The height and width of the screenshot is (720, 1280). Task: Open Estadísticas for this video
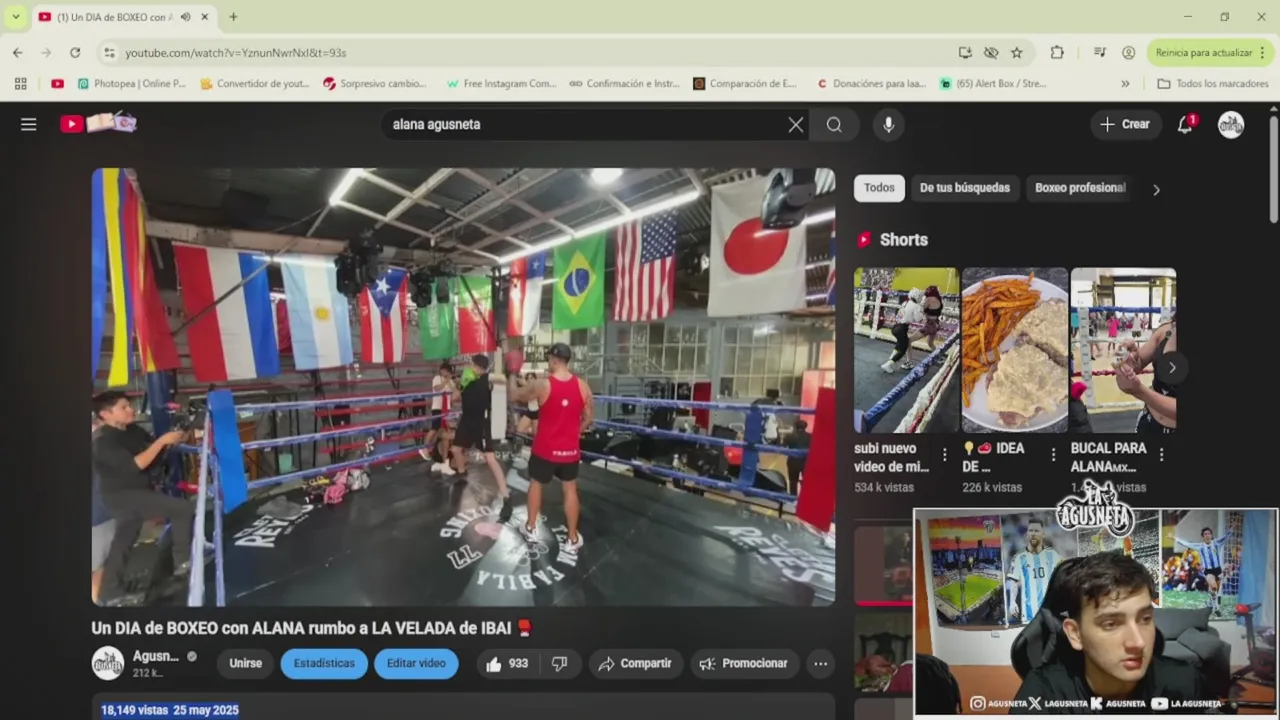pos(324,663)
